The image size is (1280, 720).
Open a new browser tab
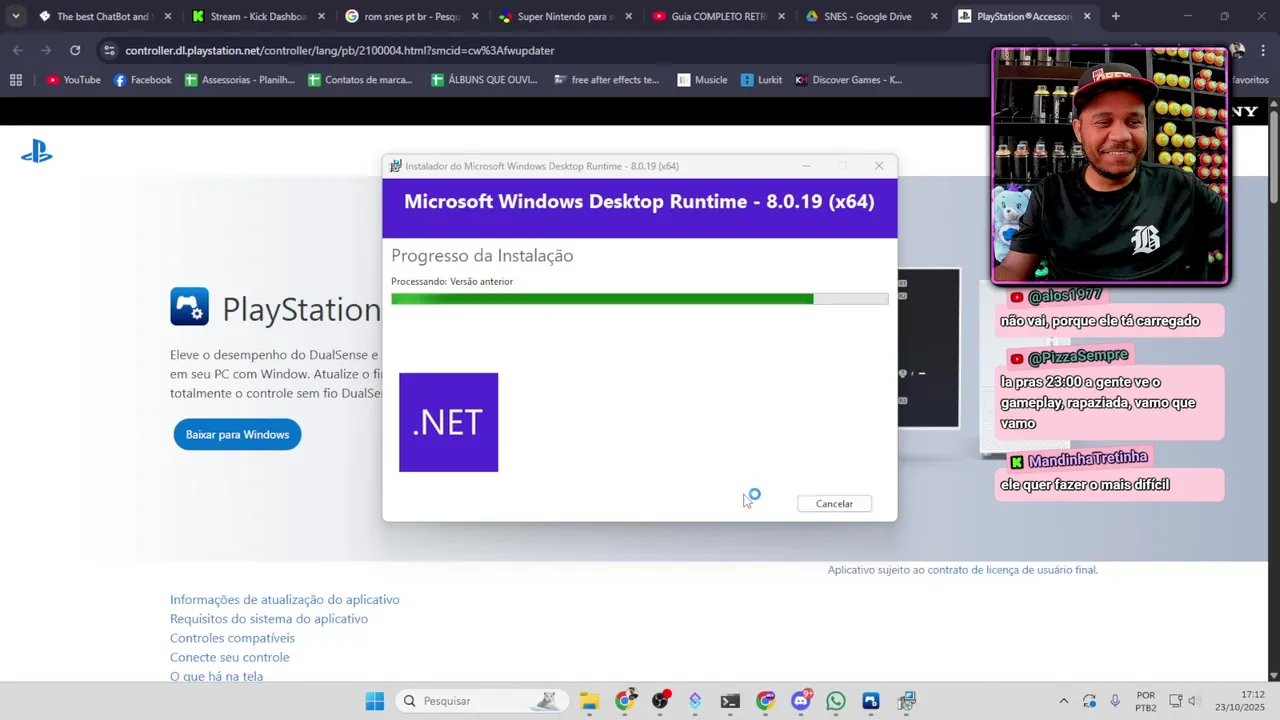(x=1116, y=16)
